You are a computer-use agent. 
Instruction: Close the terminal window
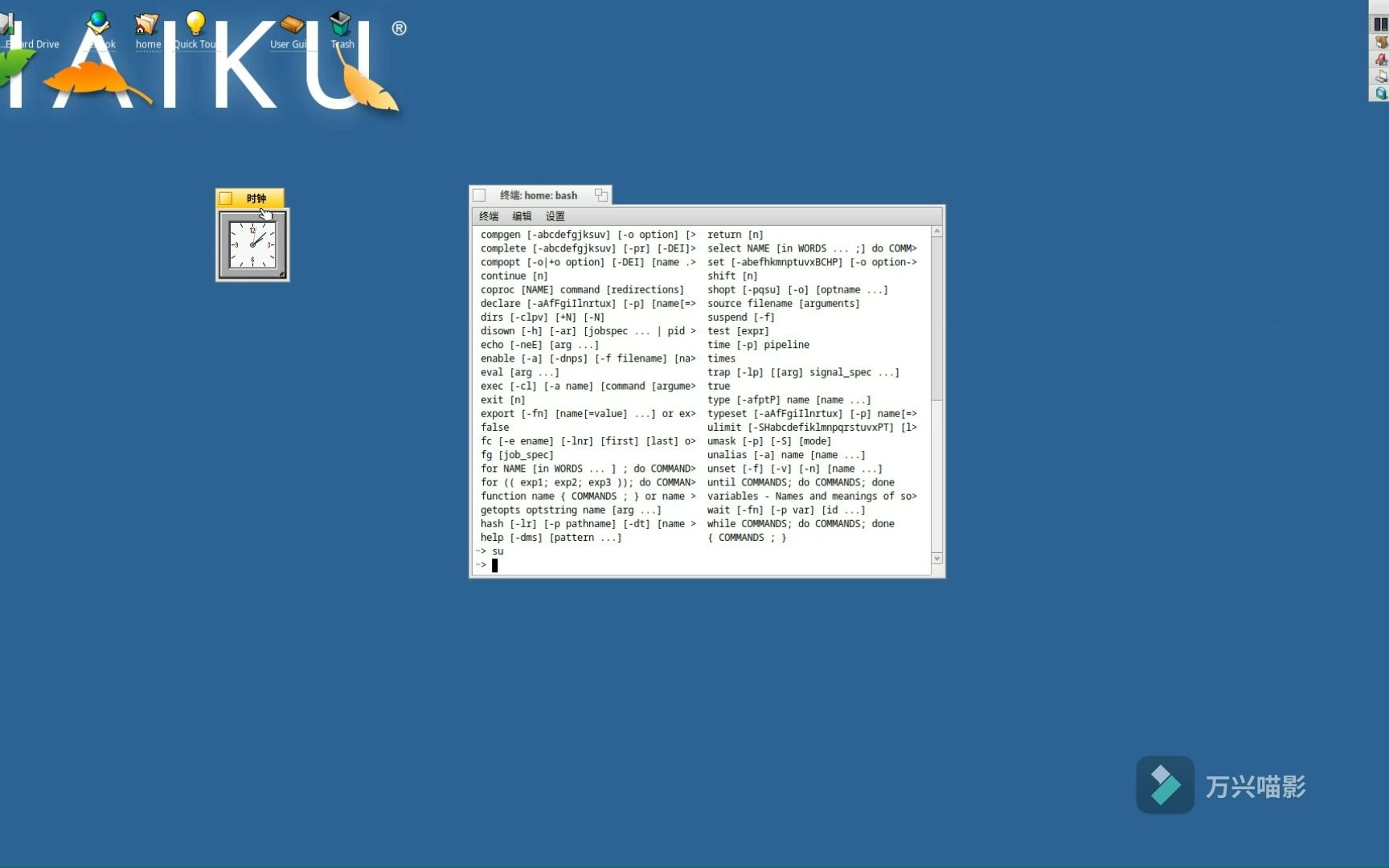tap(480, 195)
